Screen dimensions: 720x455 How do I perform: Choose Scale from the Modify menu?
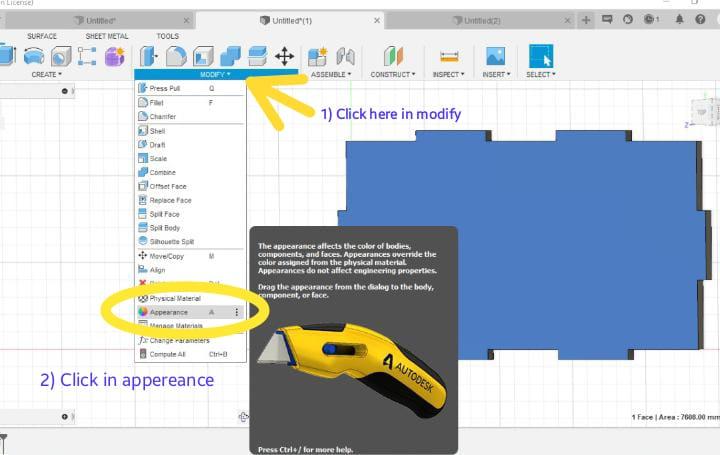(190, 158)
